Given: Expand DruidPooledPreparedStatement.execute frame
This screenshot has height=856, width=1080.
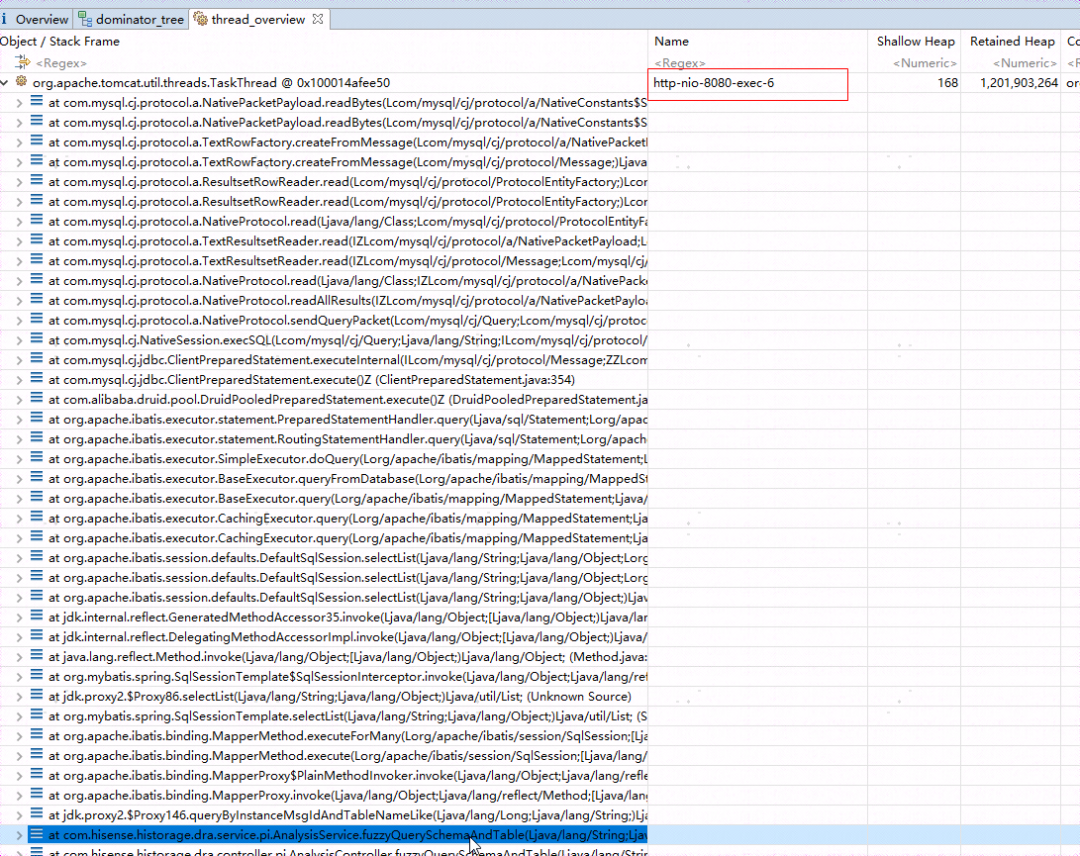Looking at the screenshot, I should coord(19,400).
